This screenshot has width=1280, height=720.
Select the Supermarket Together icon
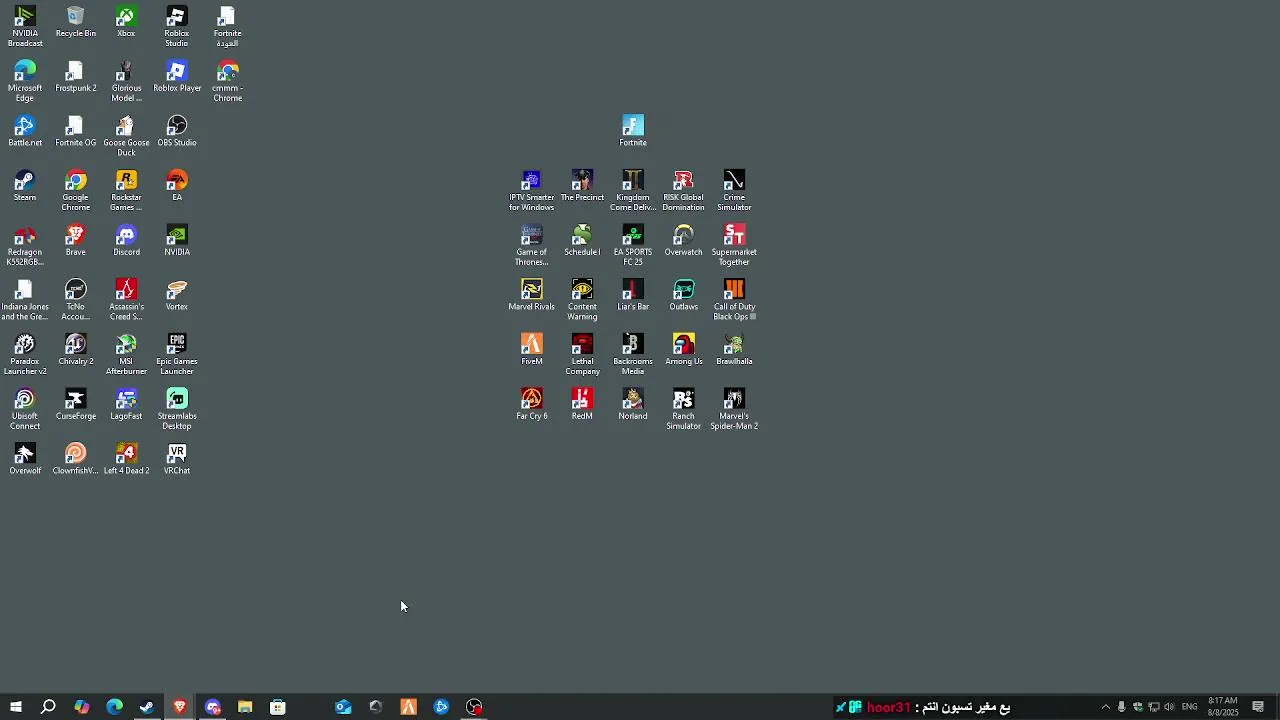tap(734, 246)
